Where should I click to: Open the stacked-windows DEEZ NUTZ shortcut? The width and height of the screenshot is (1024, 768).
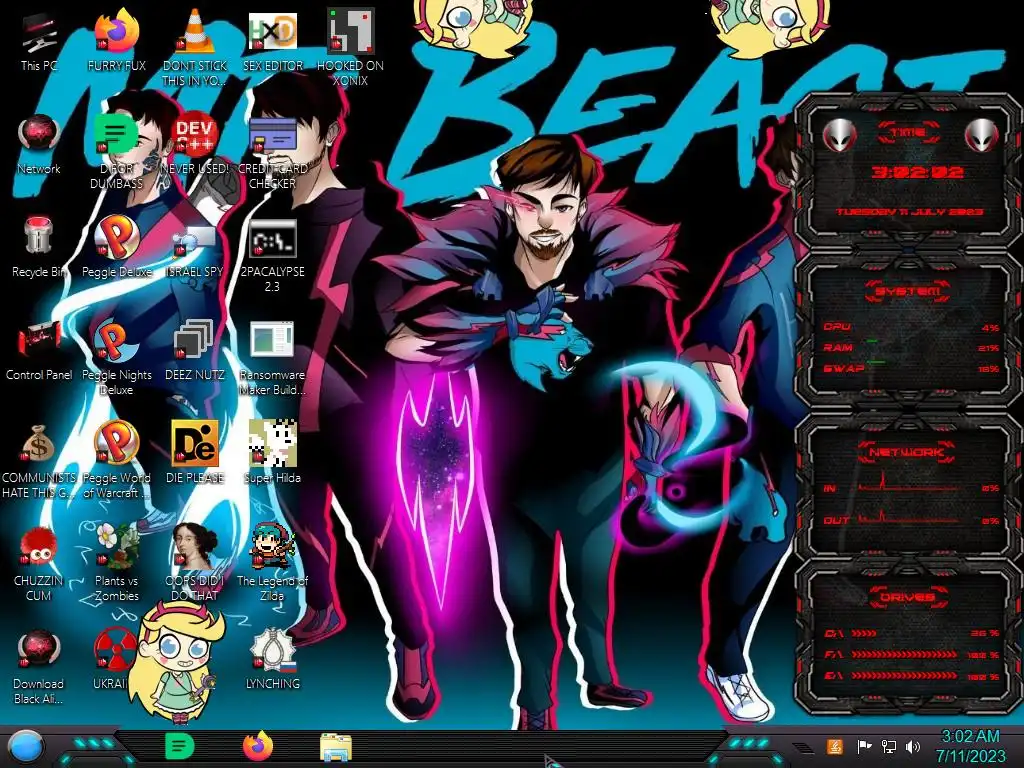pos(195,350)
